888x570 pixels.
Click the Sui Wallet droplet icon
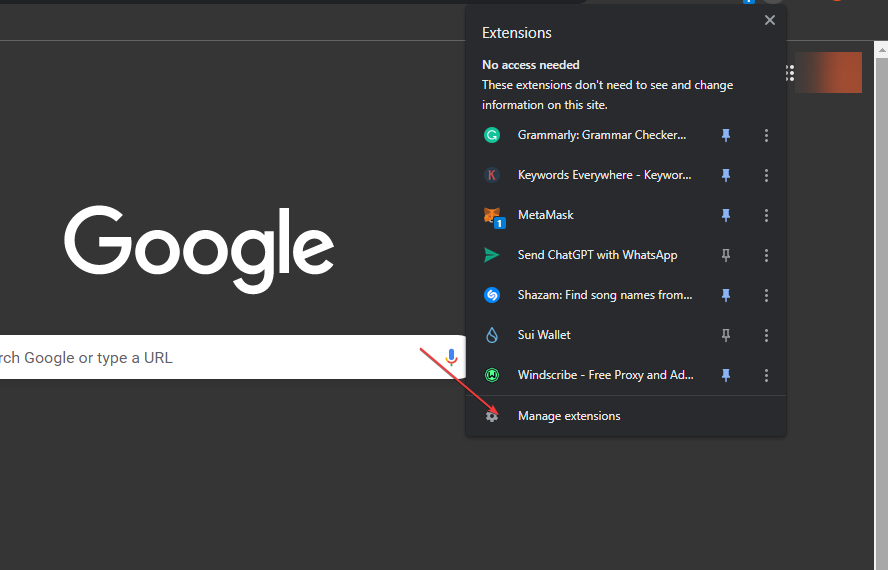pos(492,335)
